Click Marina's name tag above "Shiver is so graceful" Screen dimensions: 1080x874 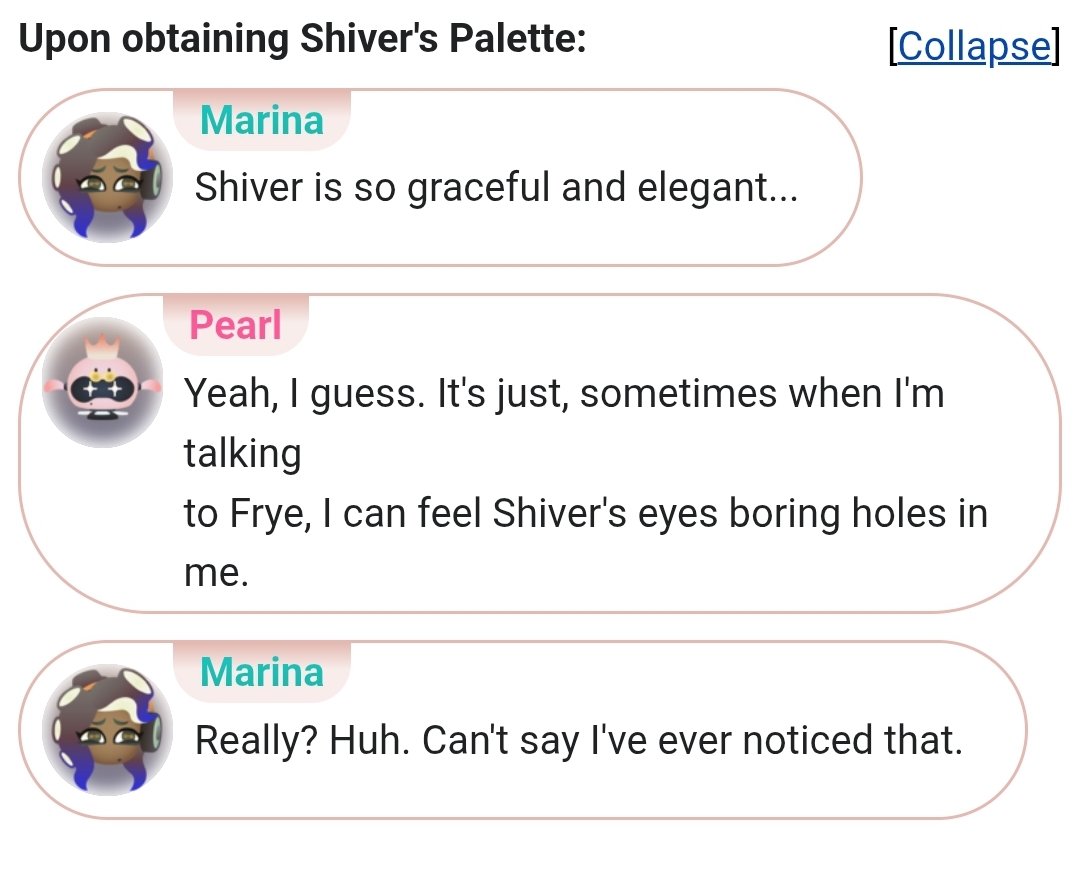pyautogui.click(x=262, y=120)
